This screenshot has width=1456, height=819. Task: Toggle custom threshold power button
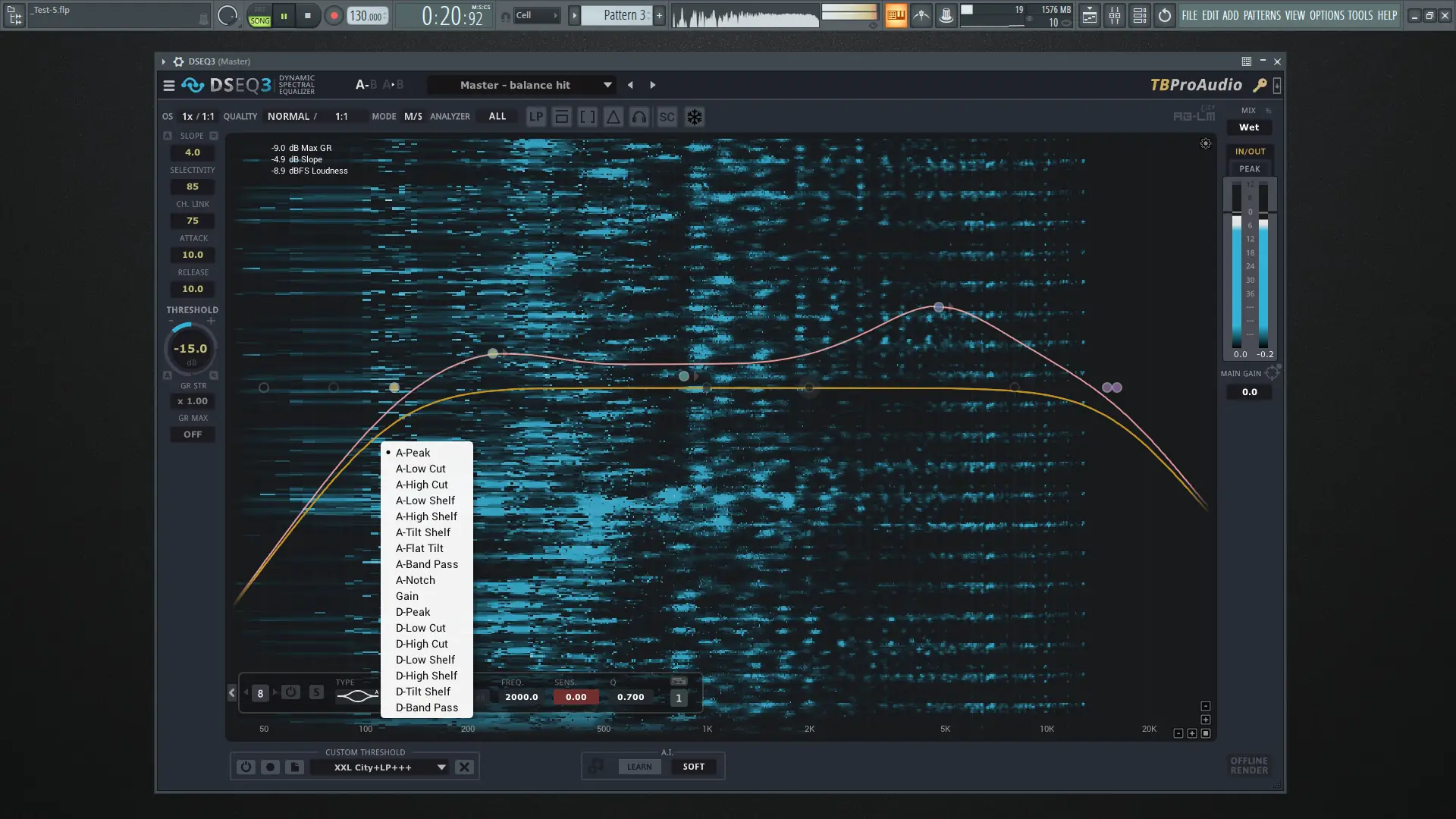(x=246, y=767)
